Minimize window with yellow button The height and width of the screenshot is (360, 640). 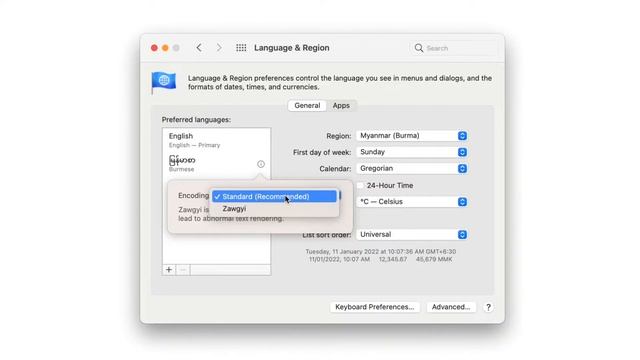pyautogui.click(x=165, y=48)
